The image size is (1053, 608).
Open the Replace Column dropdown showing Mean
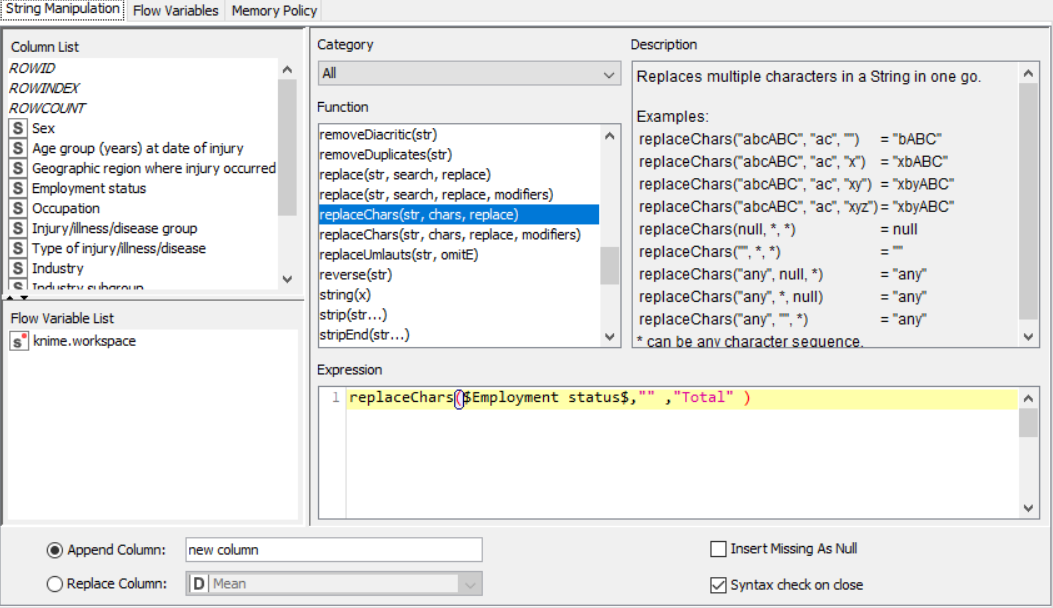tap(334, 584)
